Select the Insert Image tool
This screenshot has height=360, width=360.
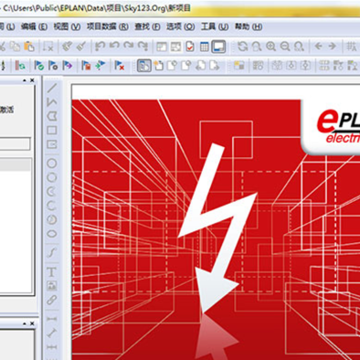(x=52, y=286)
